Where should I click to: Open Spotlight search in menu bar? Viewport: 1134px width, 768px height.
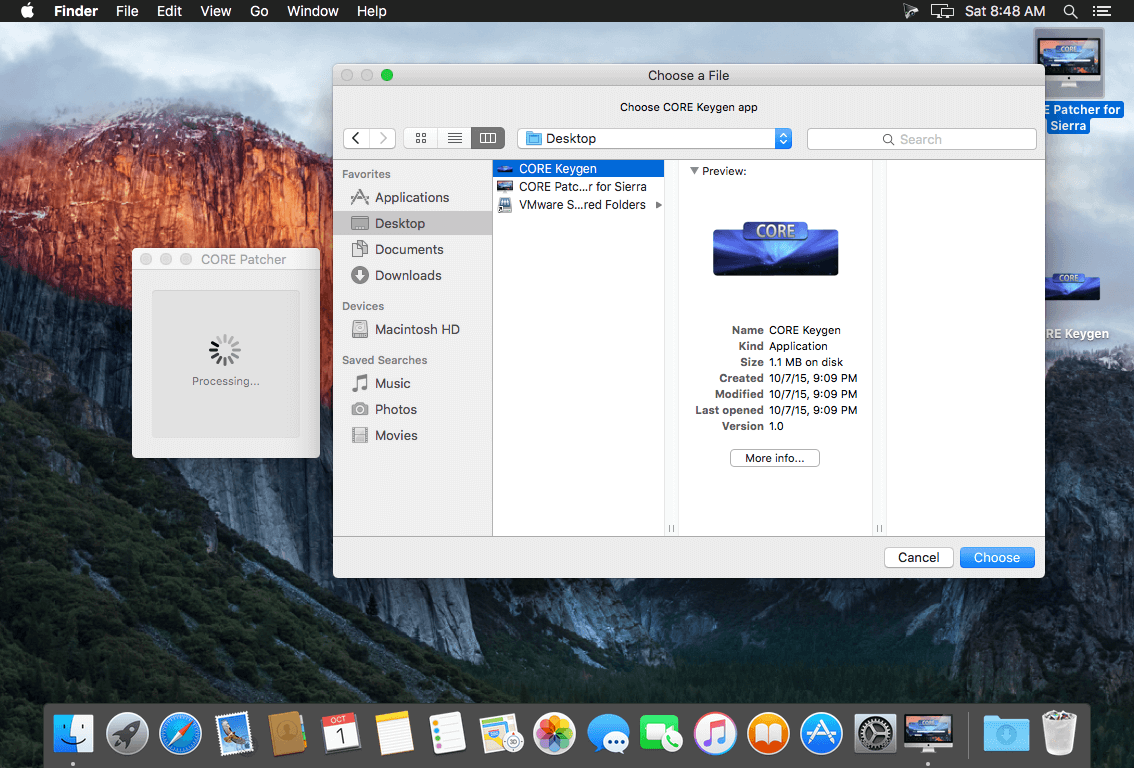pos(1070,11)
